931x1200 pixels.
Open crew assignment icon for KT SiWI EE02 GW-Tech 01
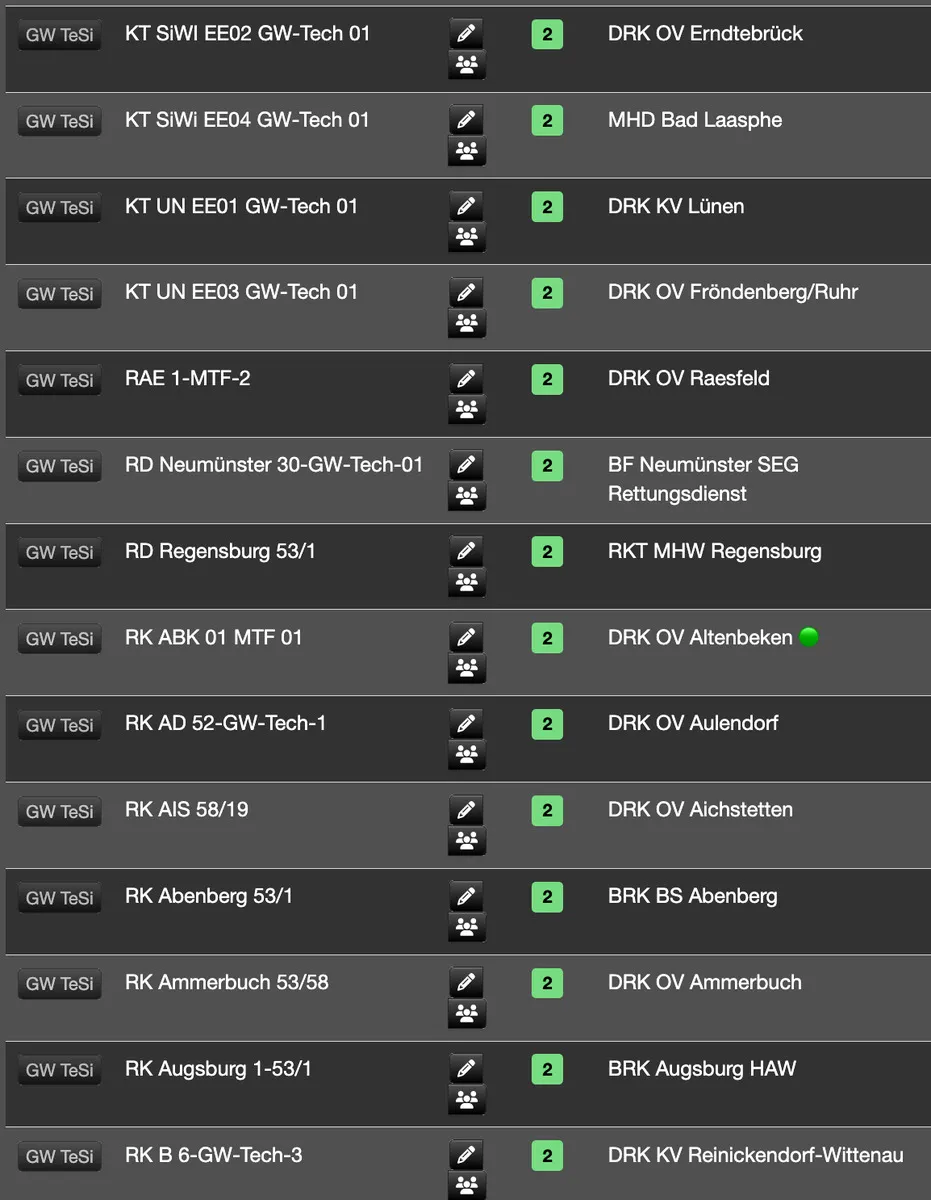coord(465,66)
